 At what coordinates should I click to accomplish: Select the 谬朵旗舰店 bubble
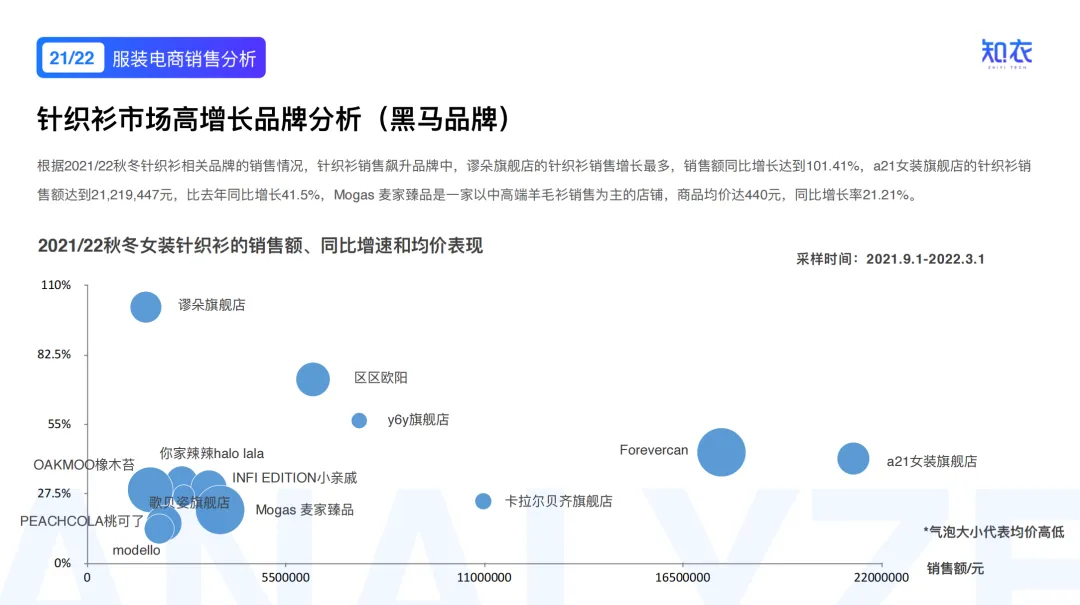[146, 307]
